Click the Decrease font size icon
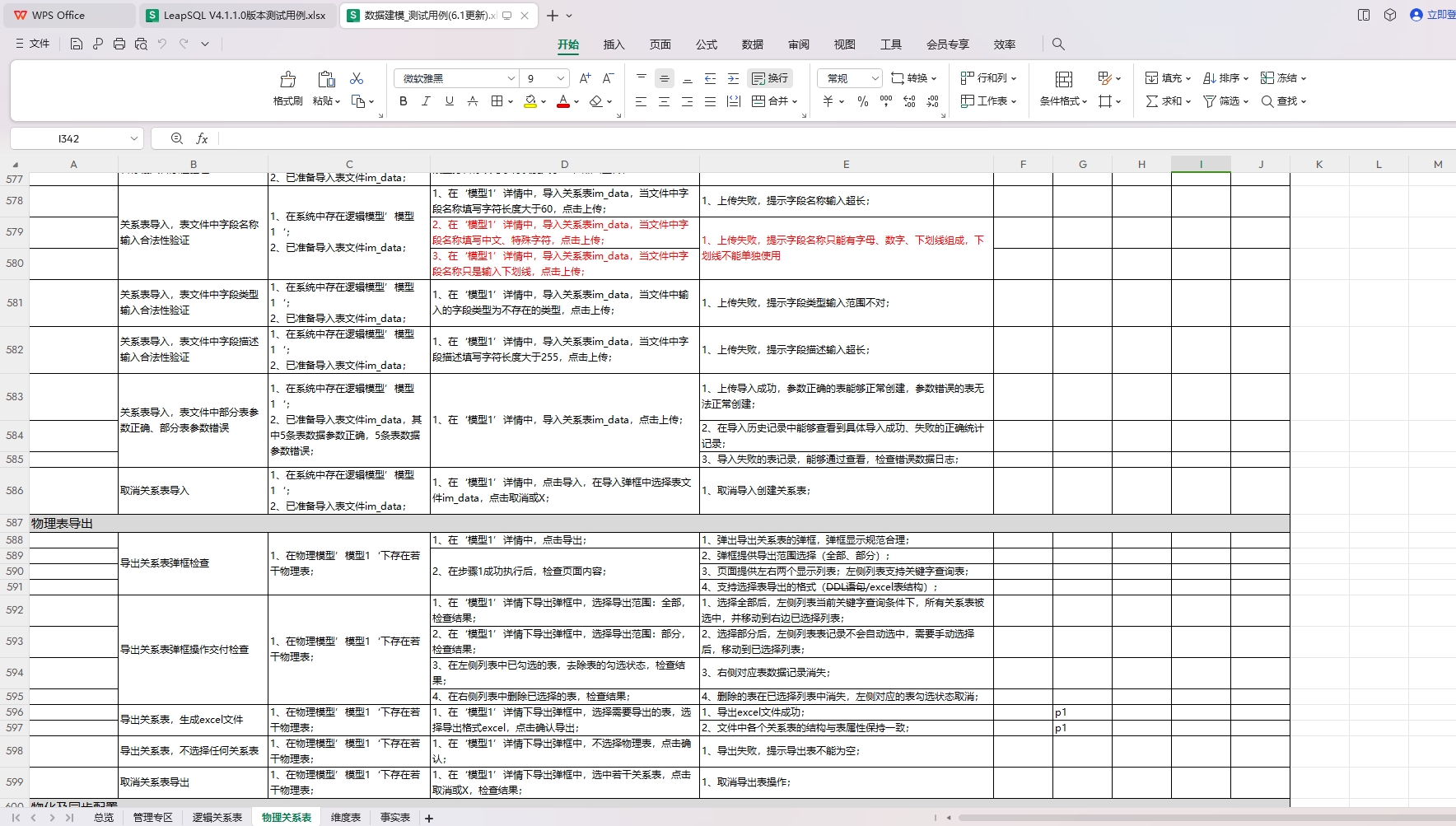This screenshot has height=826, width=1456. [608, 78]
